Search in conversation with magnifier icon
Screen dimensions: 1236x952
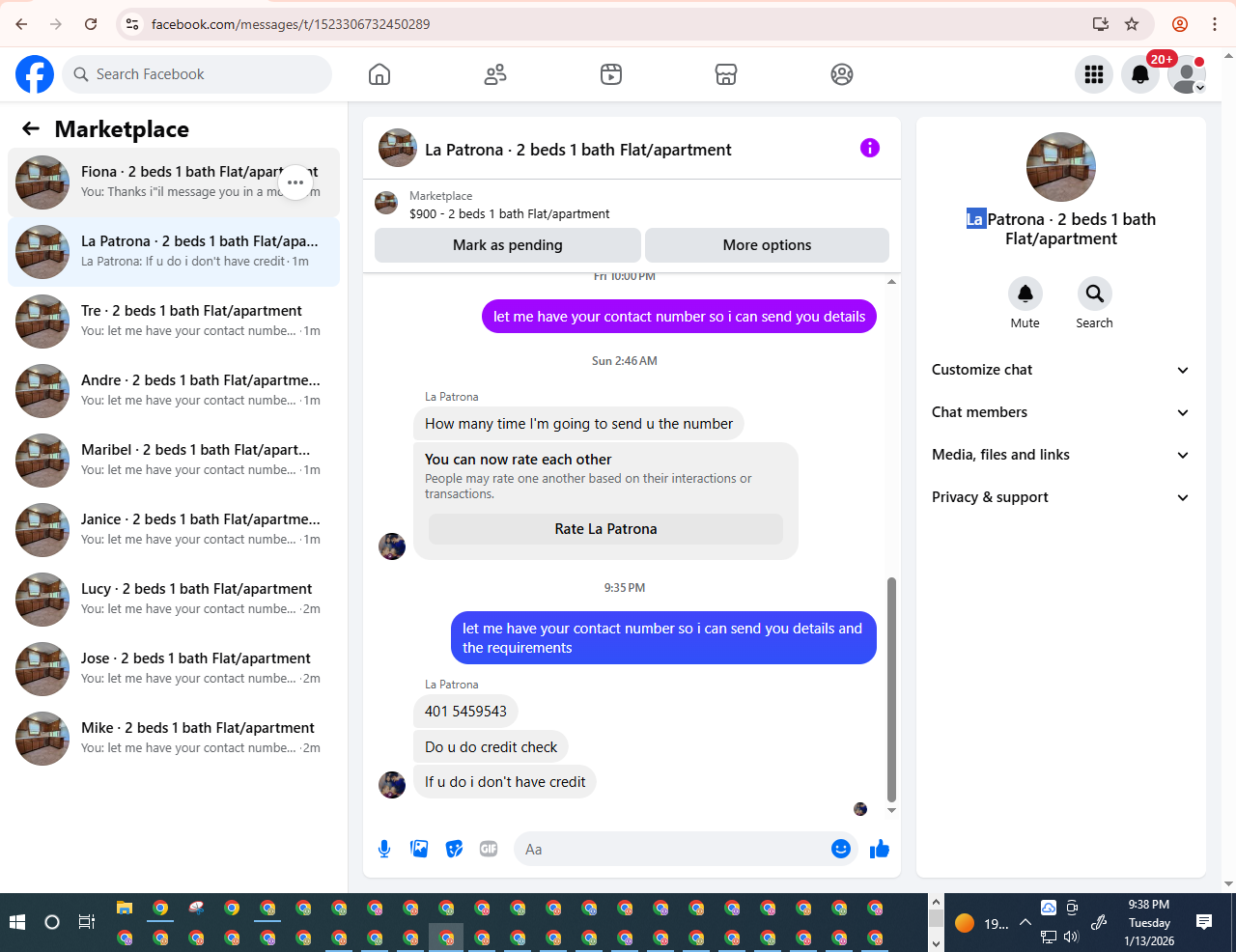[1095, 294]
